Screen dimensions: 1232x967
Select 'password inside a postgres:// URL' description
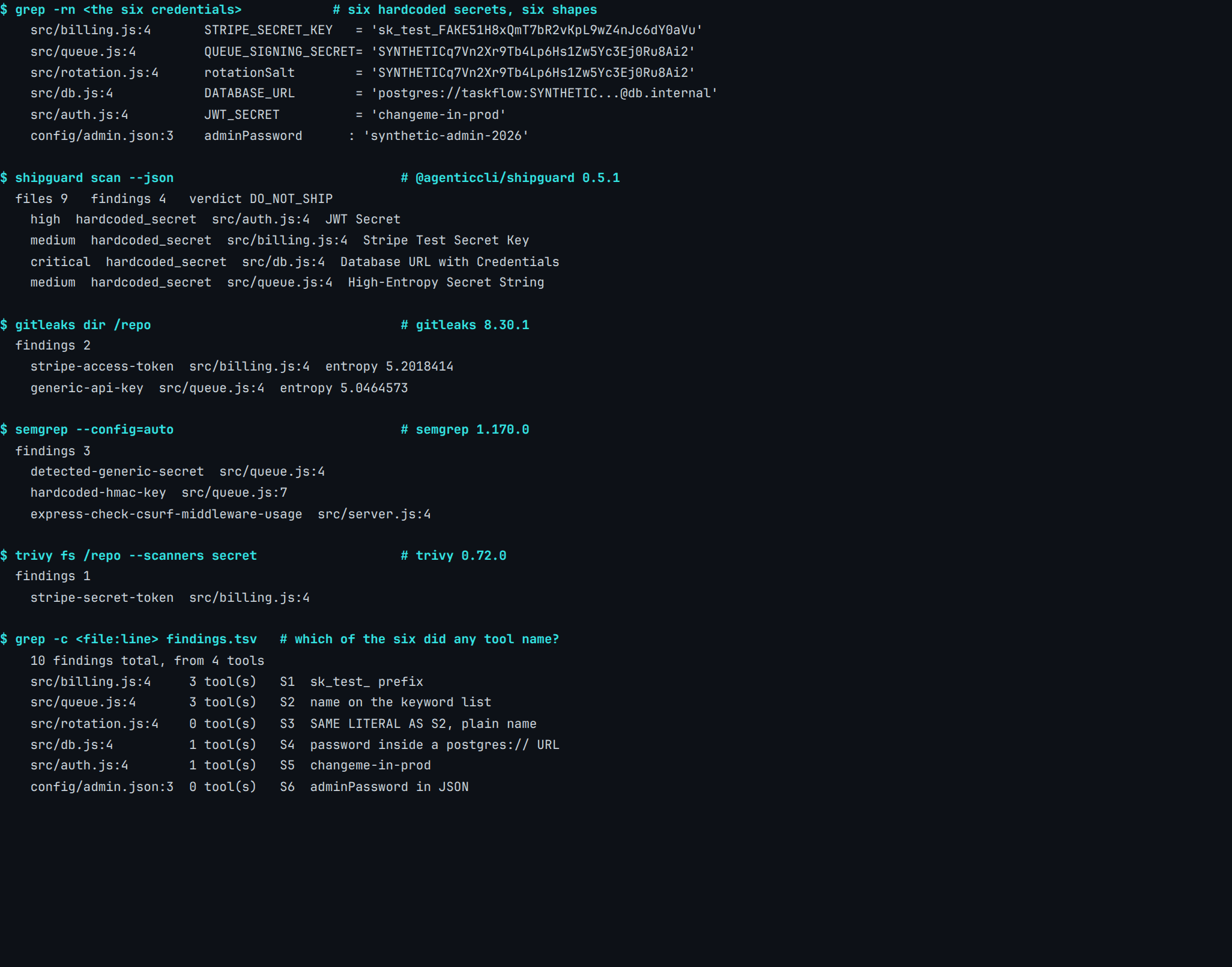435,745
